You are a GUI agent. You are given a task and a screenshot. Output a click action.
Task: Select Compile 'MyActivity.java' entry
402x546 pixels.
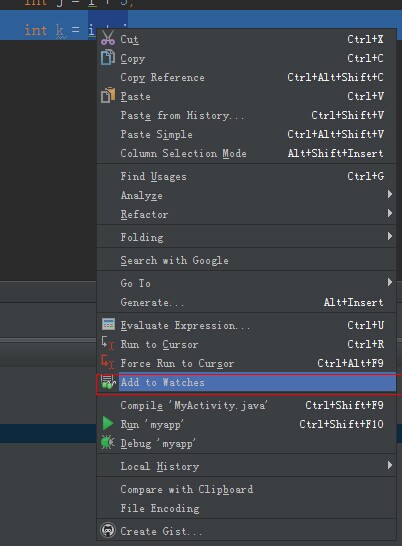point(246,405)
